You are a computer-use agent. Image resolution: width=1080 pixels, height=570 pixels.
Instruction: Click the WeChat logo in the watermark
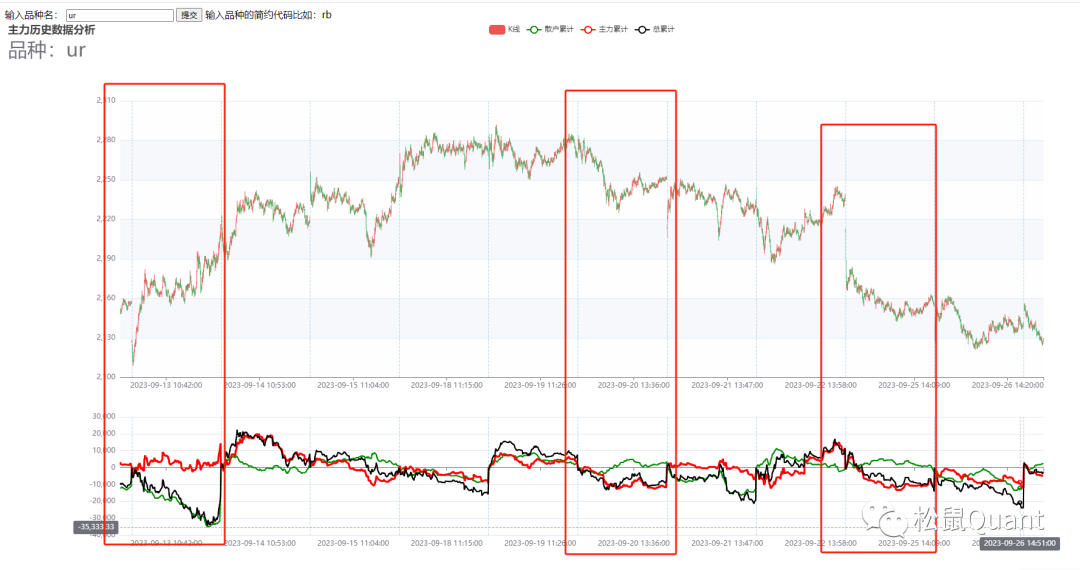click(x=886, y=519)
